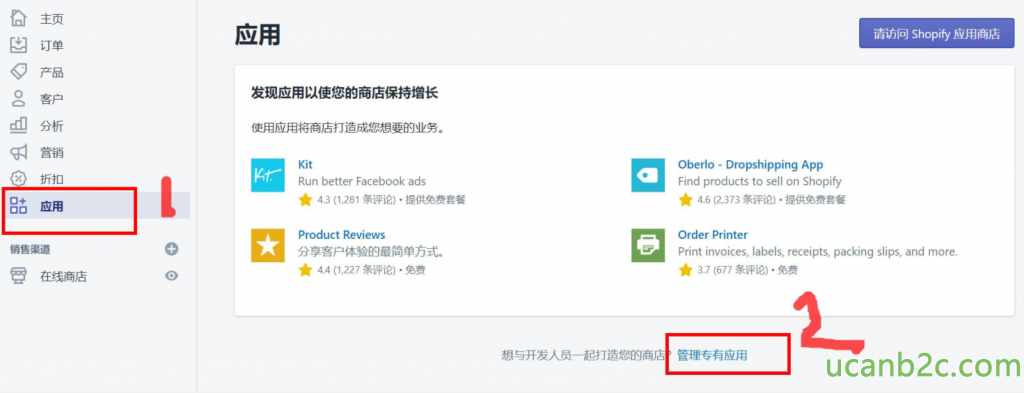Viewport: 1024px width, 393px height.
Task: Click the Home house icon in sidebar
Action: [19, 18]
